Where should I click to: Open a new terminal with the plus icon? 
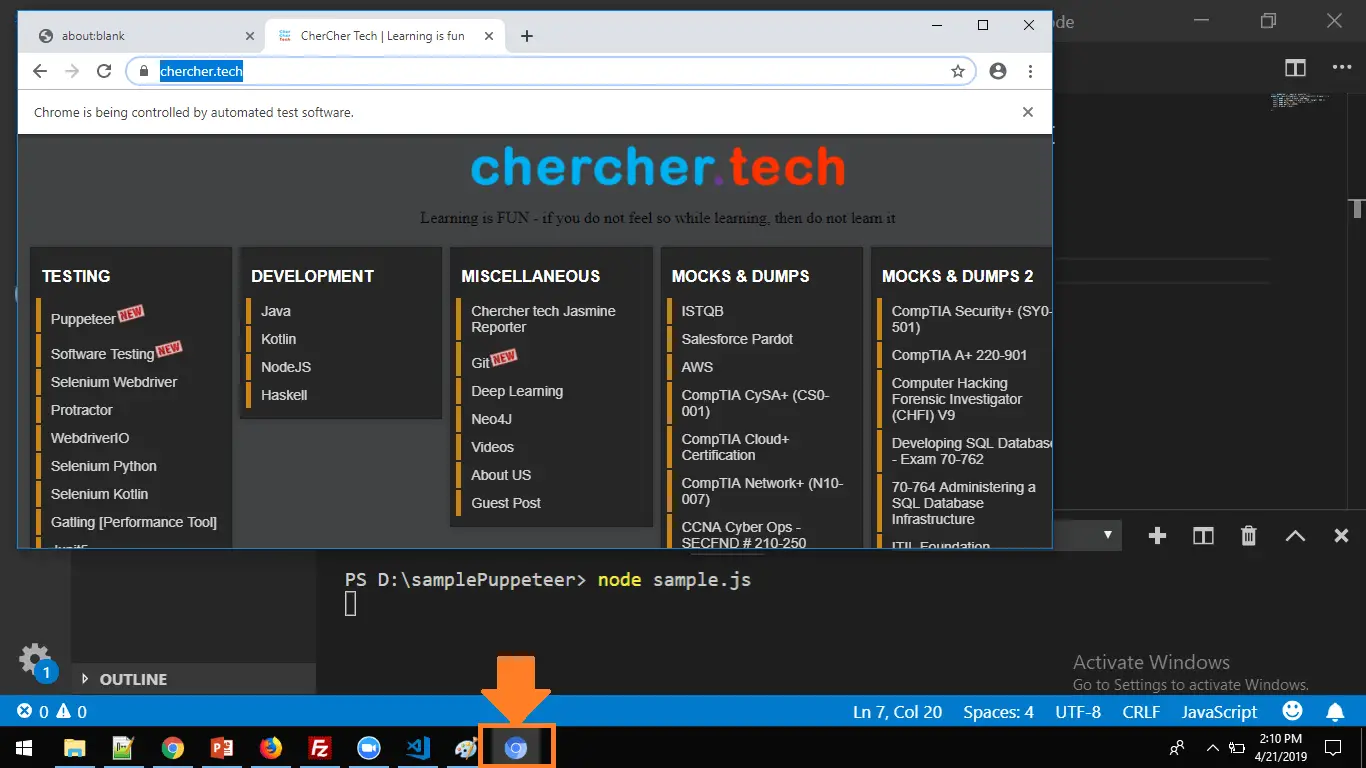1157,535
